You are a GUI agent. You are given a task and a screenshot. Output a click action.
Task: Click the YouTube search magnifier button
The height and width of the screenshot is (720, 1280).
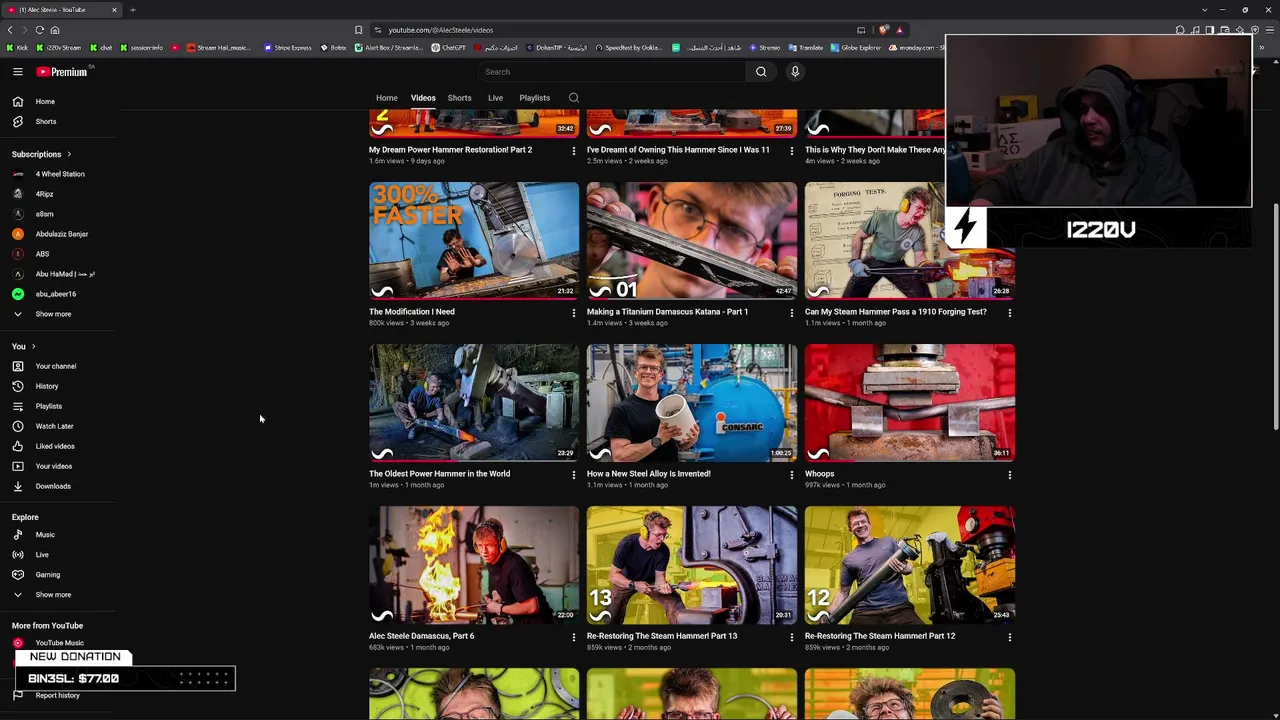[x=761, y=72]
